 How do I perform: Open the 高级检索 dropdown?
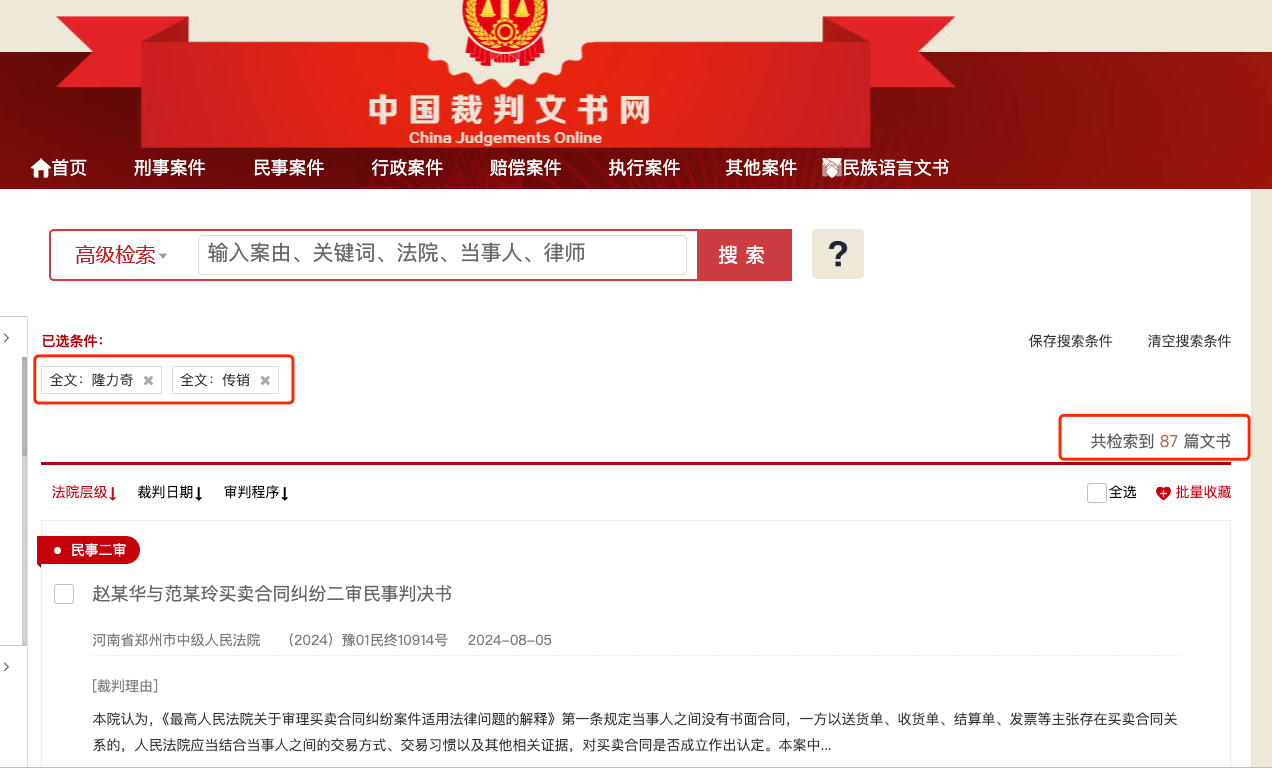tap(121, 255)
